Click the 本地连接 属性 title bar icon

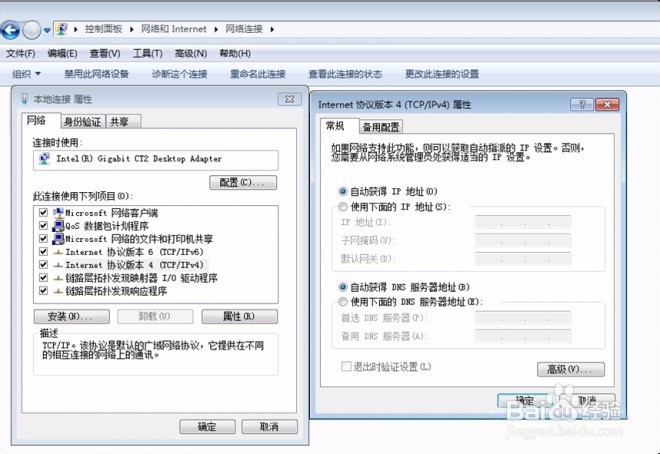pyautogui.click(x=24, y=99)
